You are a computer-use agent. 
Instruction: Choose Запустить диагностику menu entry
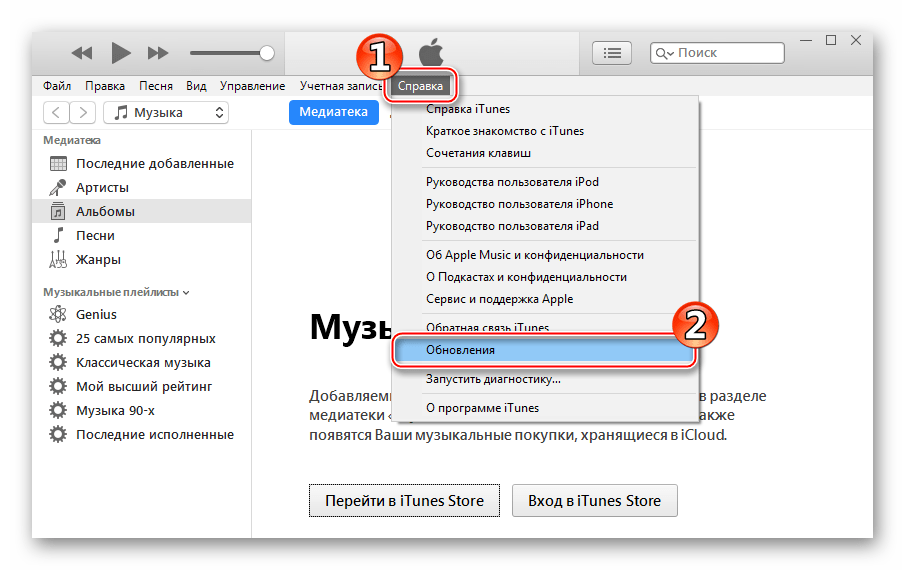[x=545, y=379]
